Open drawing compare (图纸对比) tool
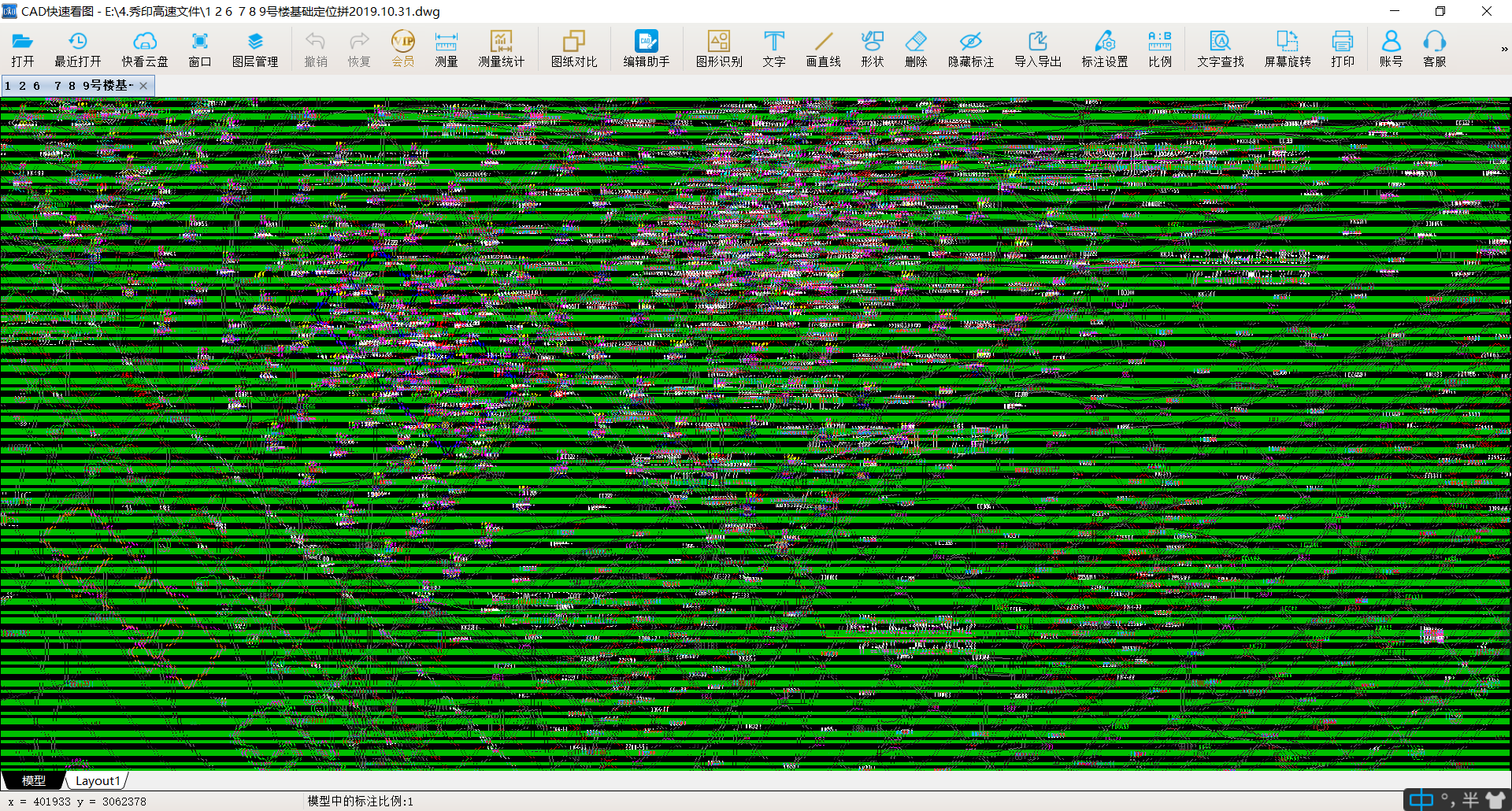This screenshot has height=811, width=1512. pyautogui.click(x=573, y=49)
